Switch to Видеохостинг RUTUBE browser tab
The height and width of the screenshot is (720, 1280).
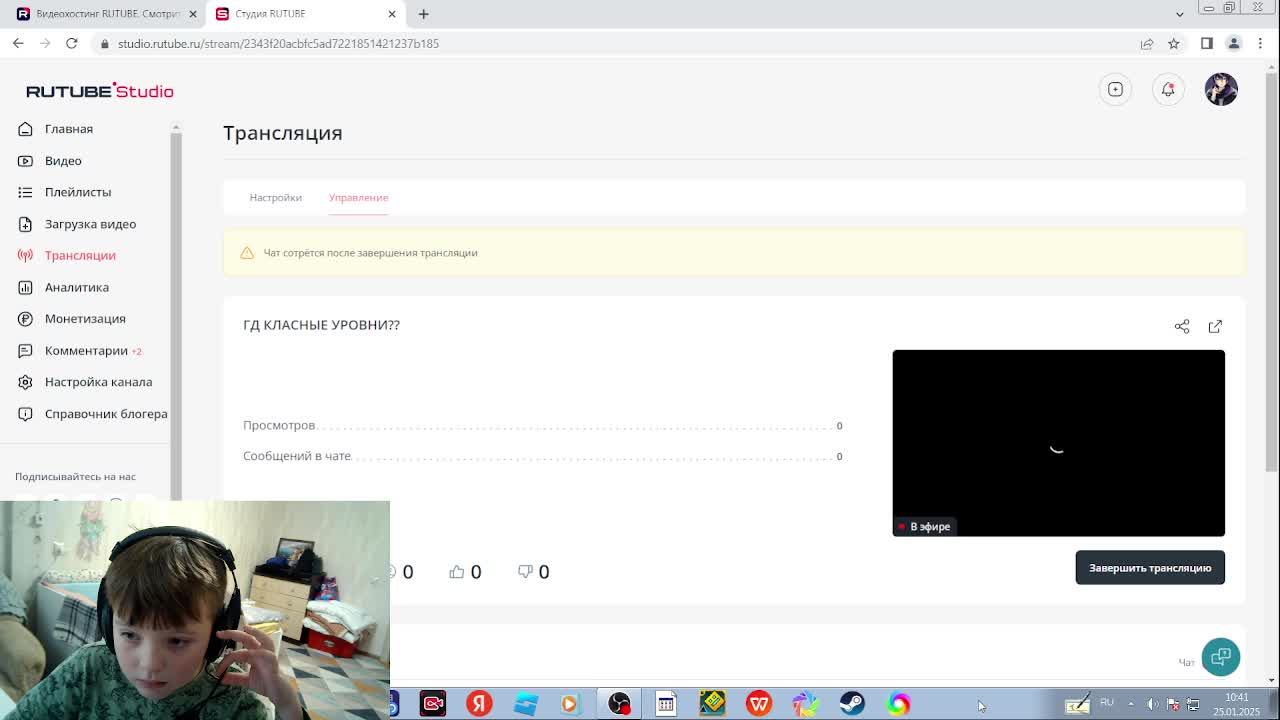click(x=106, y=14)
